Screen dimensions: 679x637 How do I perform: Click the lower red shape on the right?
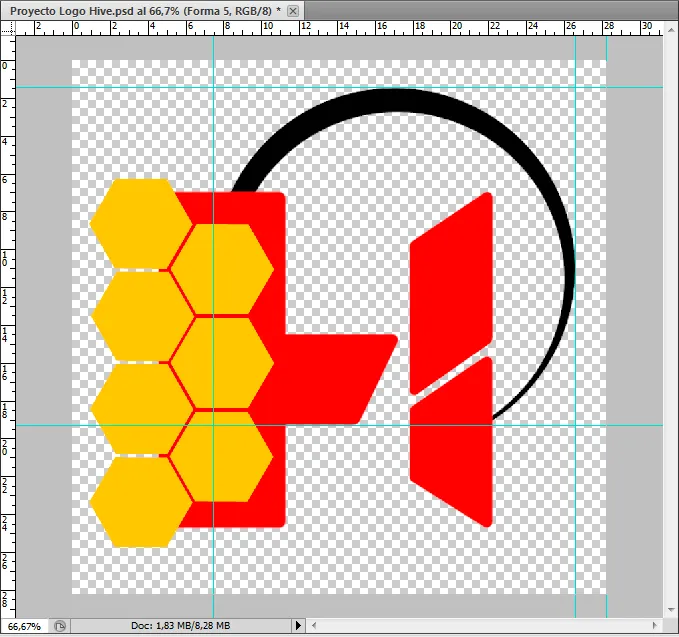[x=451, y=442]
